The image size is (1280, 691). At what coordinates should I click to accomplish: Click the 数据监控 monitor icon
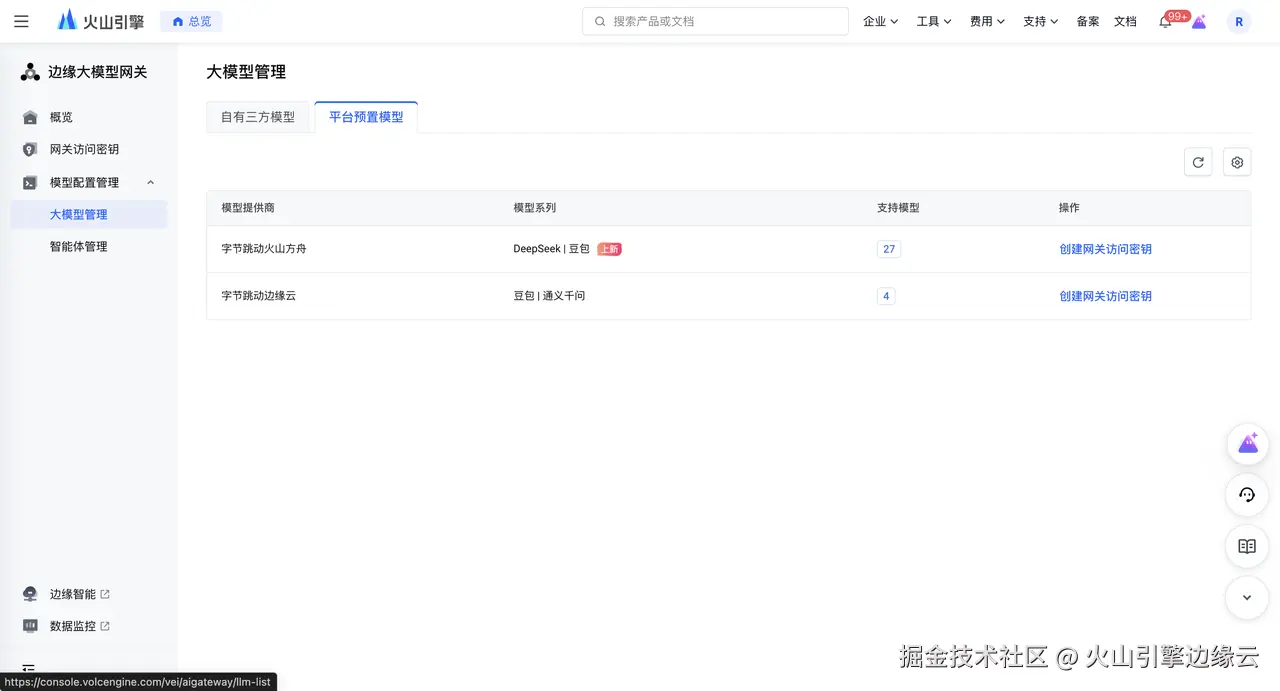pyautogui.click(x=30, y=626)
